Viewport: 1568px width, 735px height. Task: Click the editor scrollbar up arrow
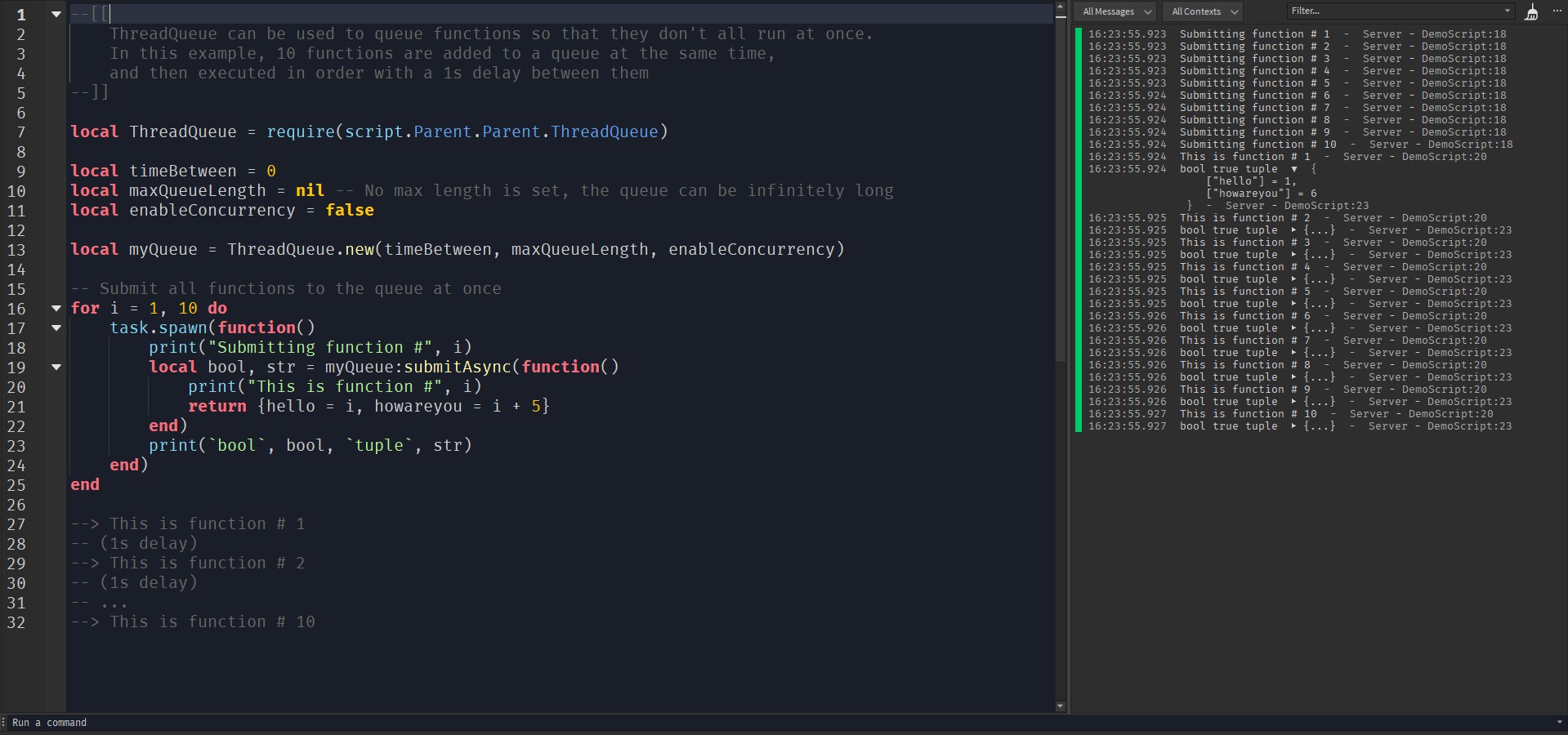[1060, 7]
